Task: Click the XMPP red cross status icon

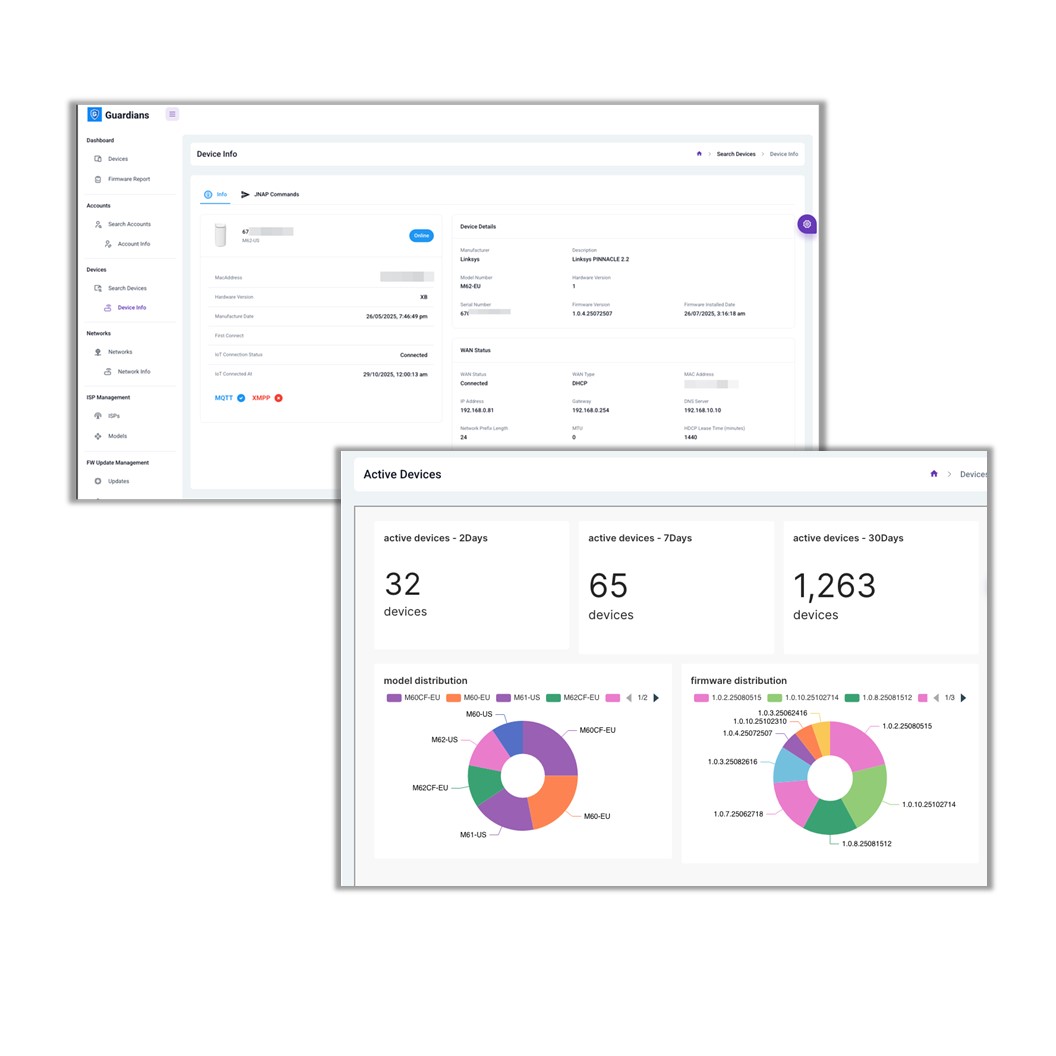Action: pos(279,398)
